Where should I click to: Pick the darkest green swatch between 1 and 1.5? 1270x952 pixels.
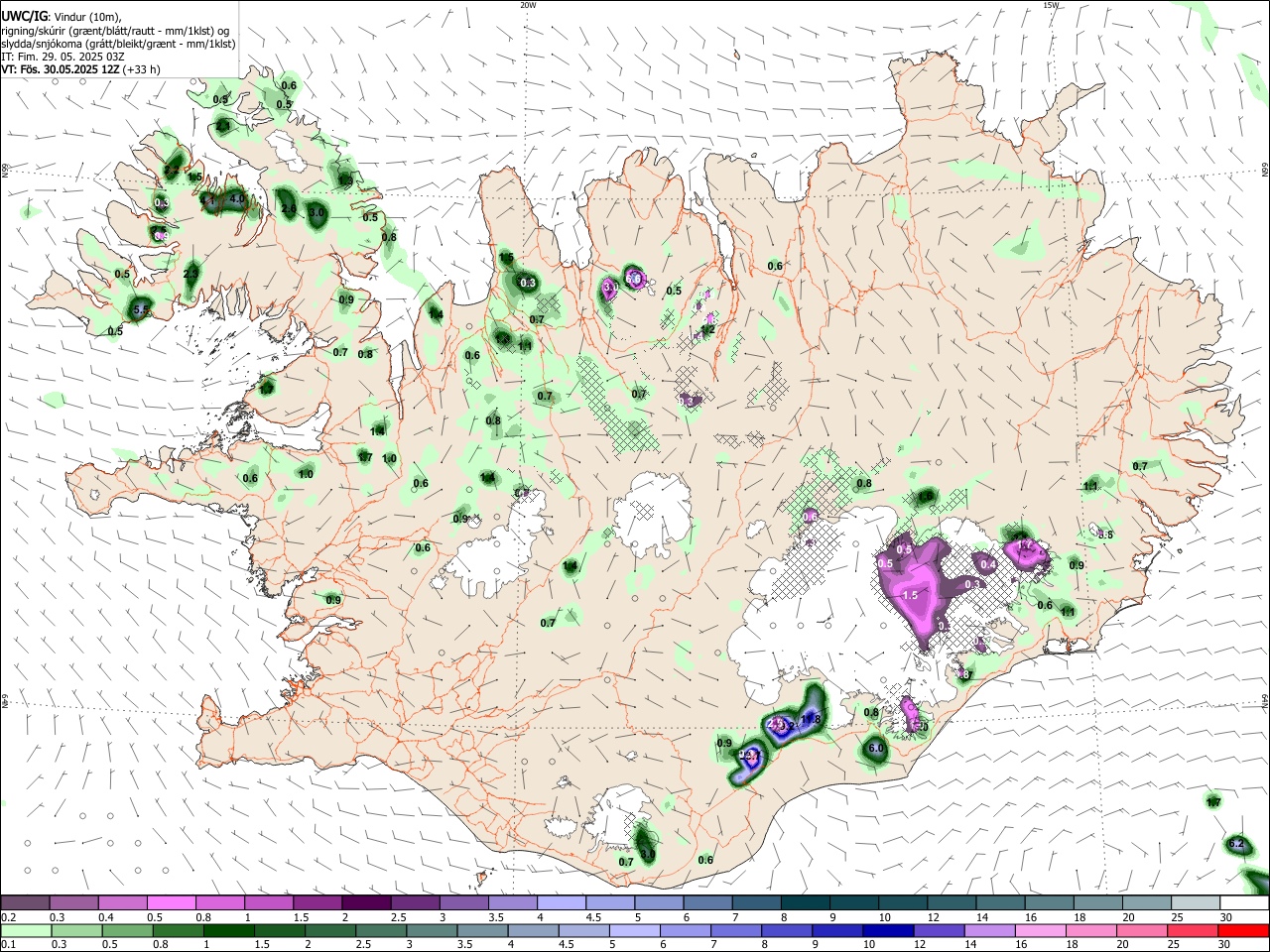(x=228, y=931)
